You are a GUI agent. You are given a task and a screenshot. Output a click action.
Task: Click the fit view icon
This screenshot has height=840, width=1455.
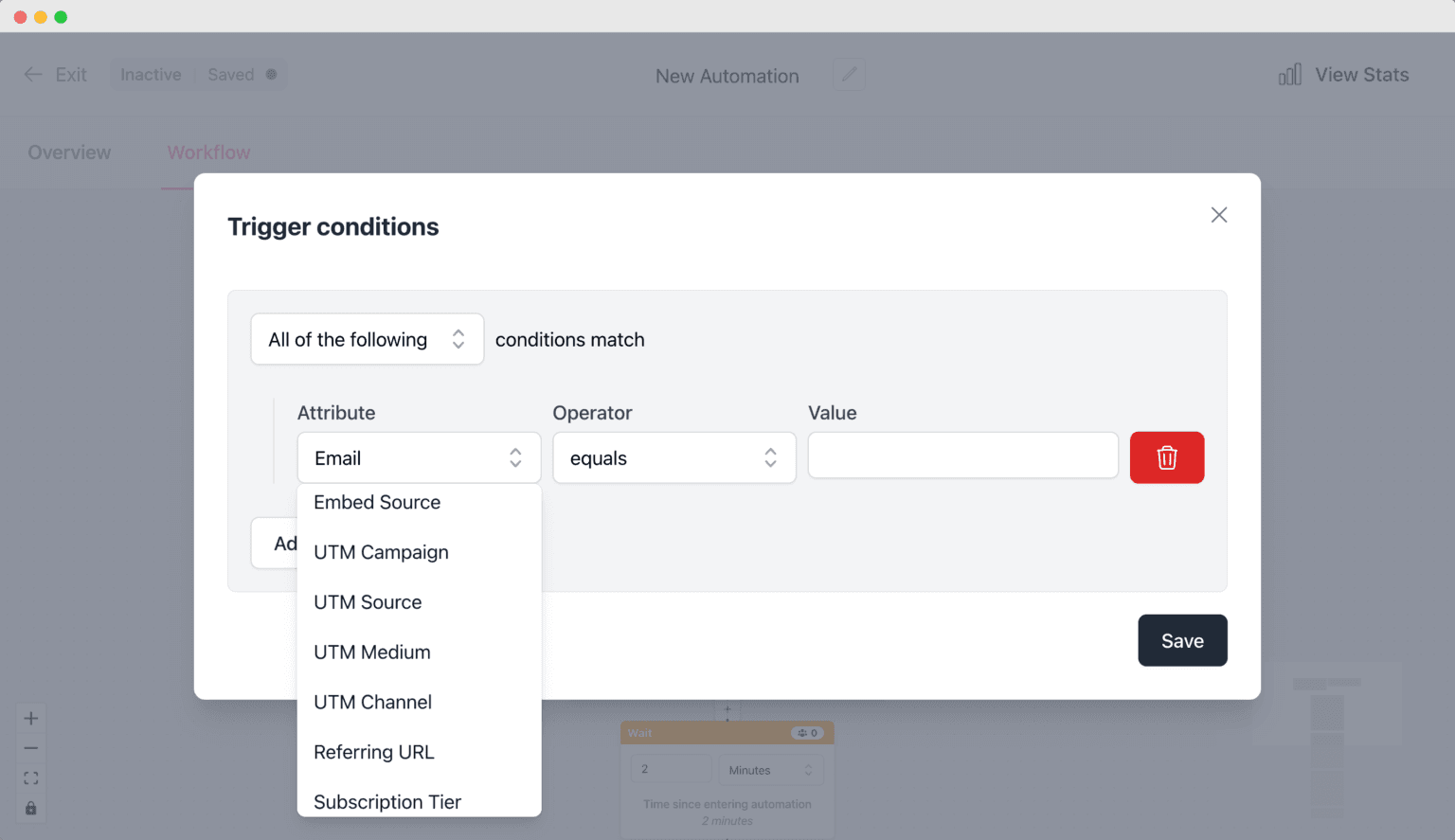click(x=31, y=778)
